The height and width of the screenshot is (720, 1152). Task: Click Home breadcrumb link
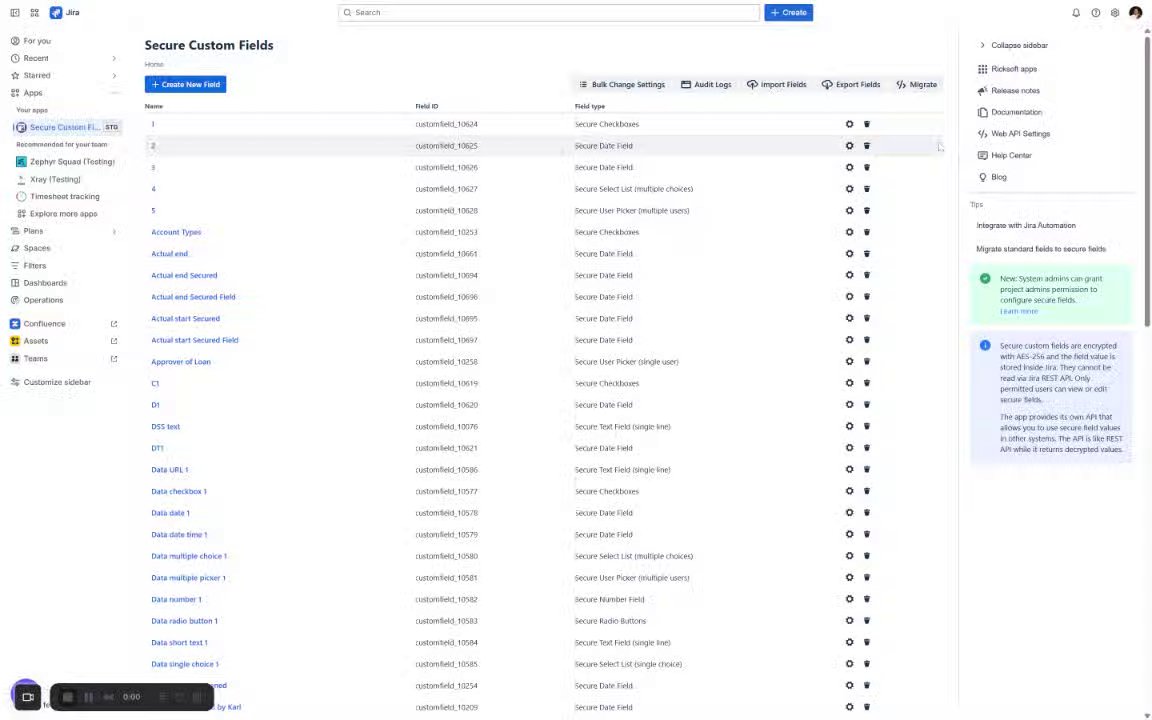click(x=154, y=65)
